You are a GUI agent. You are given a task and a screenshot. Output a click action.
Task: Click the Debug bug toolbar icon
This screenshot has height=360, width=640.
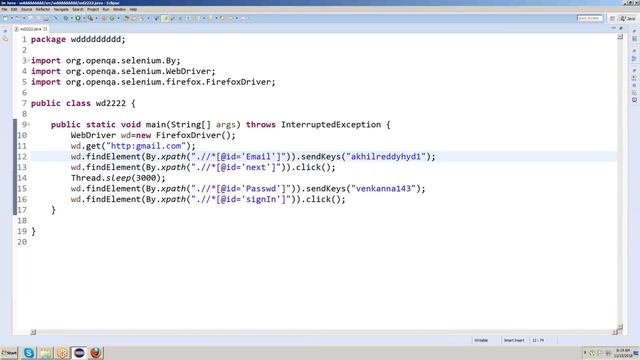tap(66, 18)
